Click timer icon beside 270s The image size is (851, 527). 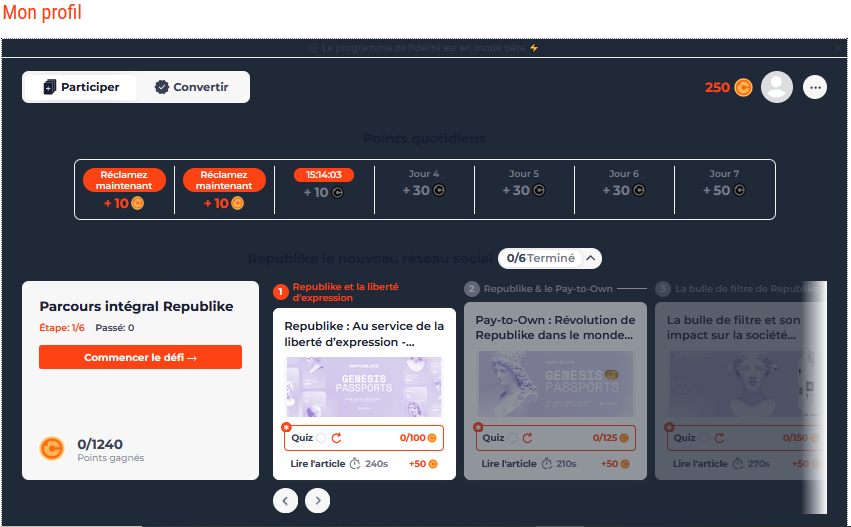tap(738, 463)
